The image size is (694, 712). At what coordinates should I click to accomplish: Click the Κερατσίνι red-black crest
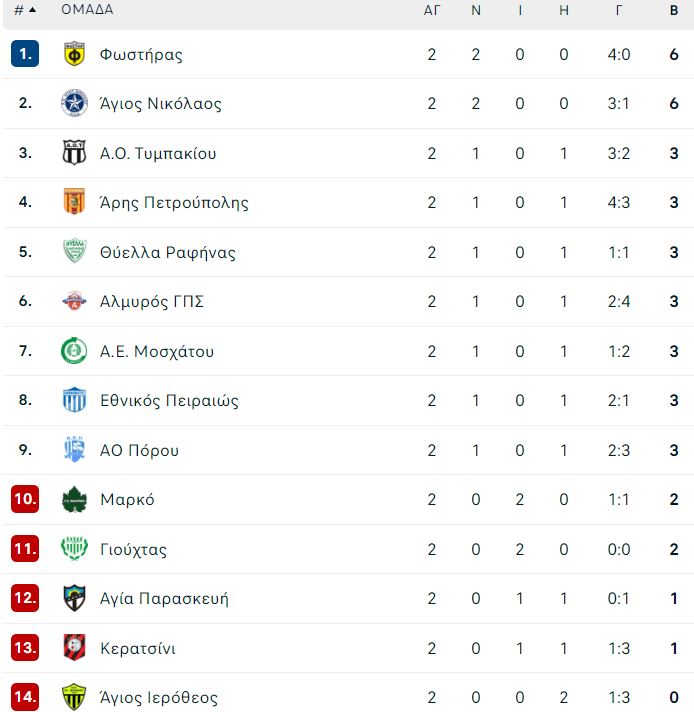click(x=74, y=648)
